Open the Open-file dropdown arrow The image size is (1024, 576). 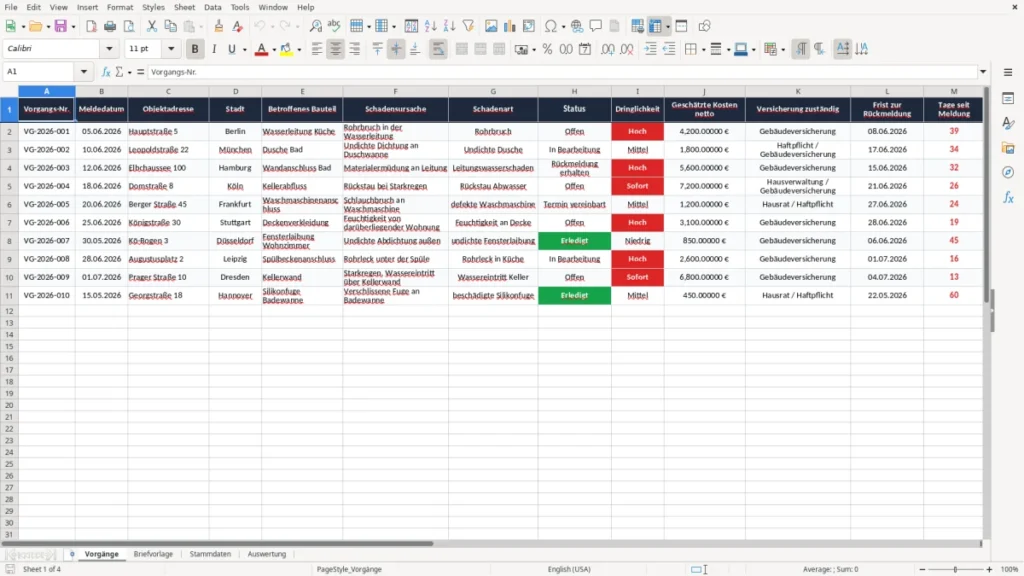click(48, 27)
